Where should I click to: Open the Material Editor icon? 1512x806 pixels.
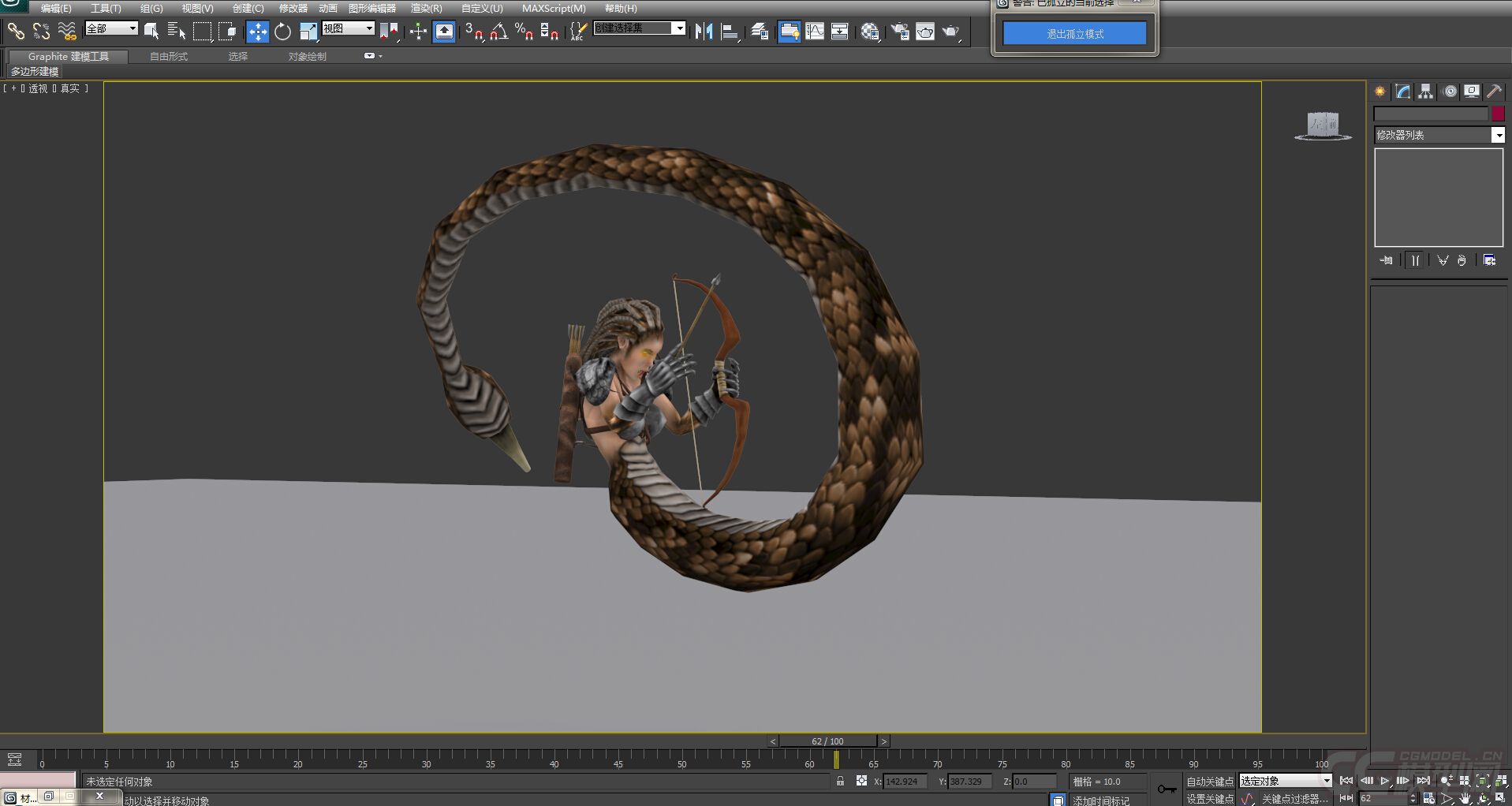tap(870, 32)
